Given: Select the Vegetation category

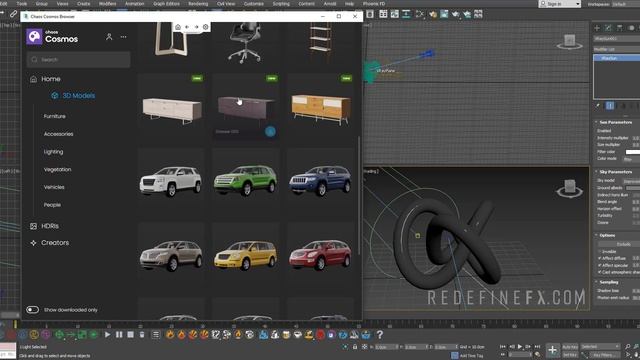Looking at the screenshot, I should [x=58, y=169].
